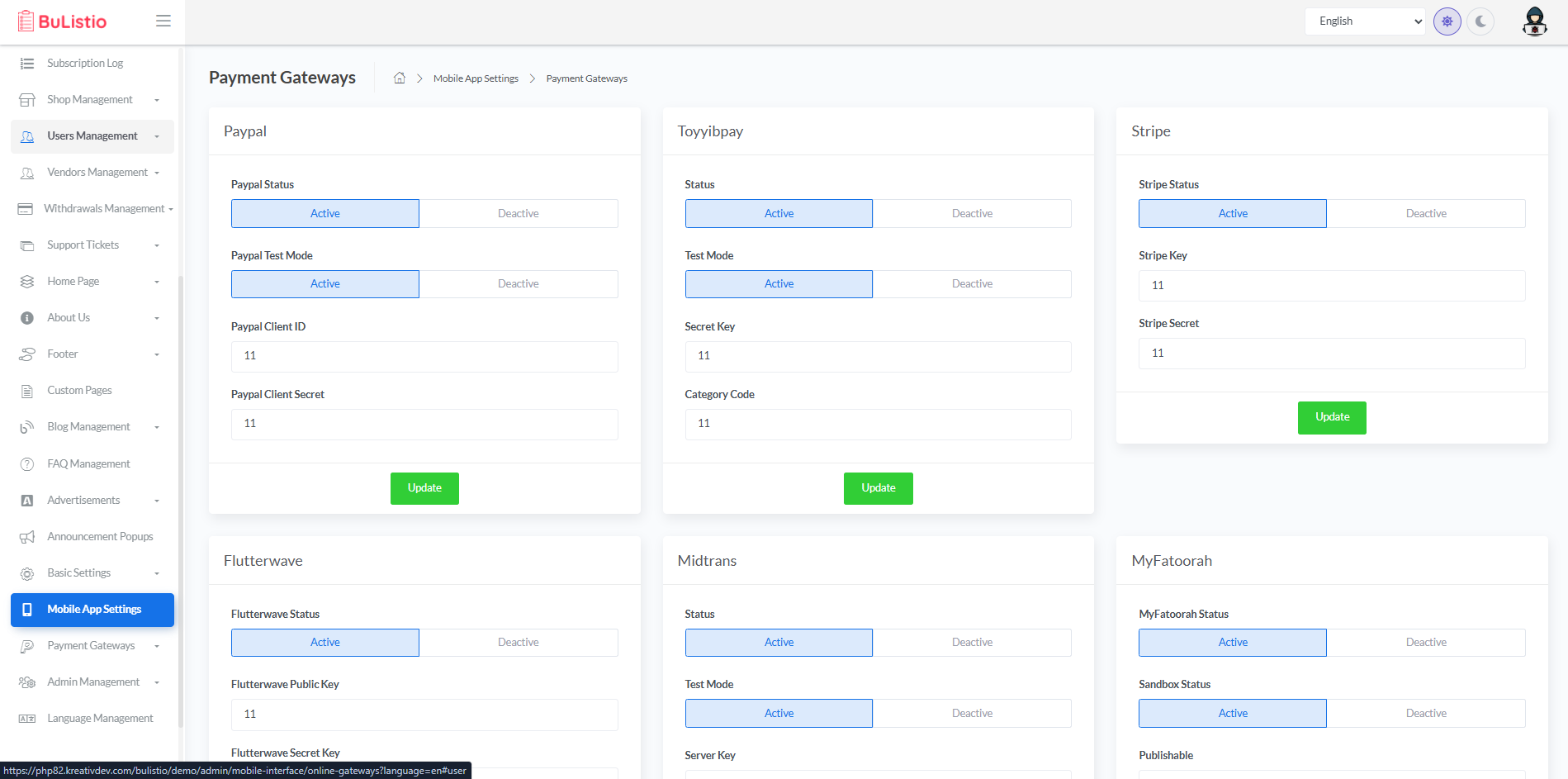The width and height of the screenshot is (1568, 779).
Task: Set Midtrans Status to Deactive
Action: [x=973, y=642]
